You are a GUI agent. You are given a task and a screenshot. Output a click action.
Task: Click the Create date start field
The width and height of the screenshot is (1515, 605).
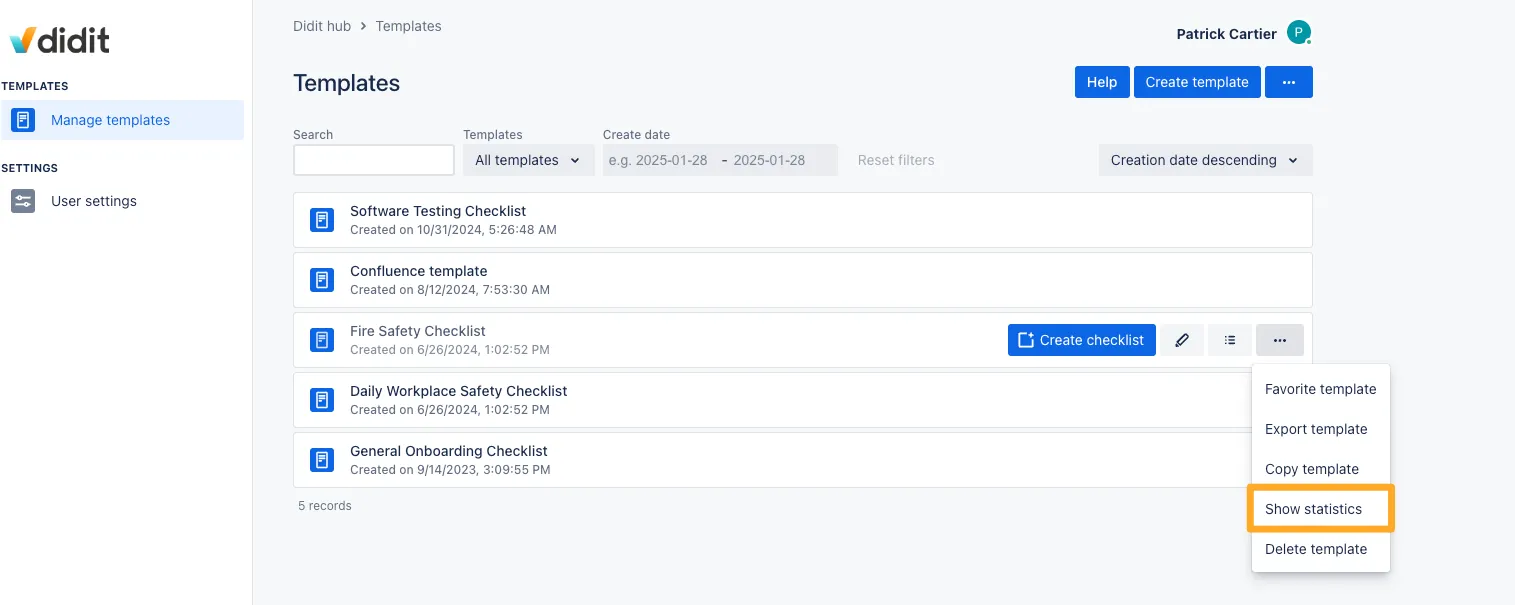(659, 160)
